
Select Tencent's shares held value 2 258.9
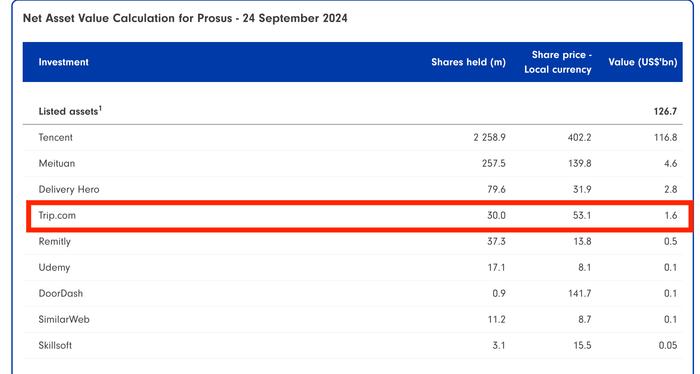[x=489, y=137]
